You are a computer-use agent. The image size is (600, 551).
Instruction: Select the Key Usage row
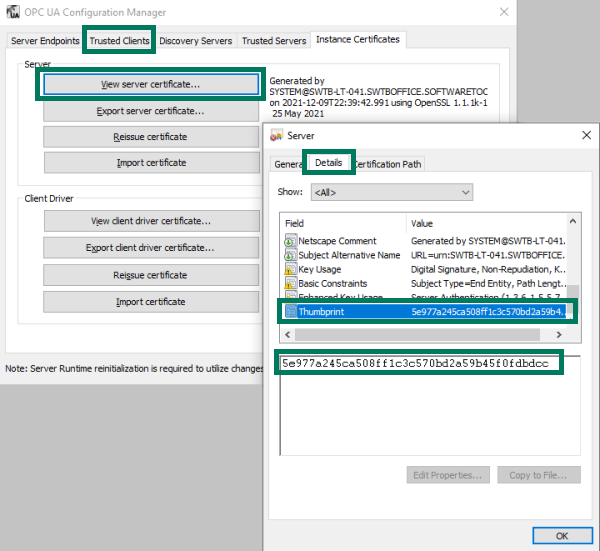click(426, 269)
